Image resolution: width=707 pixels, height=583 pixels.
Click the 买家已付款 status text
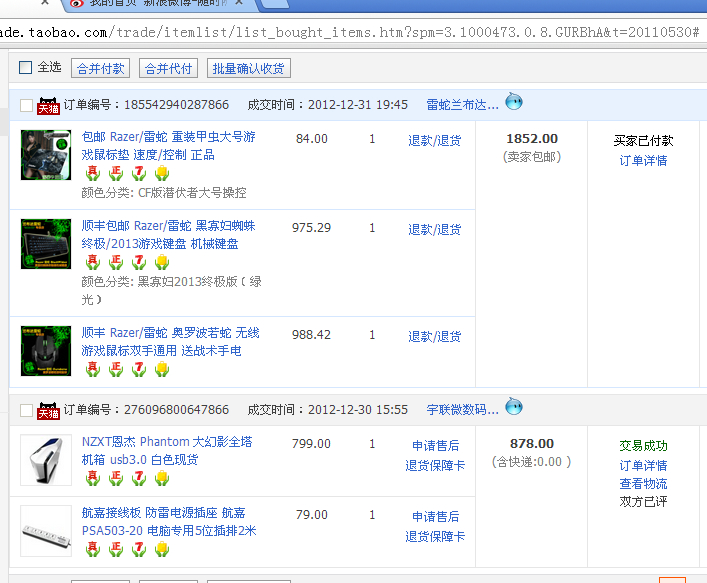[643, 141]
